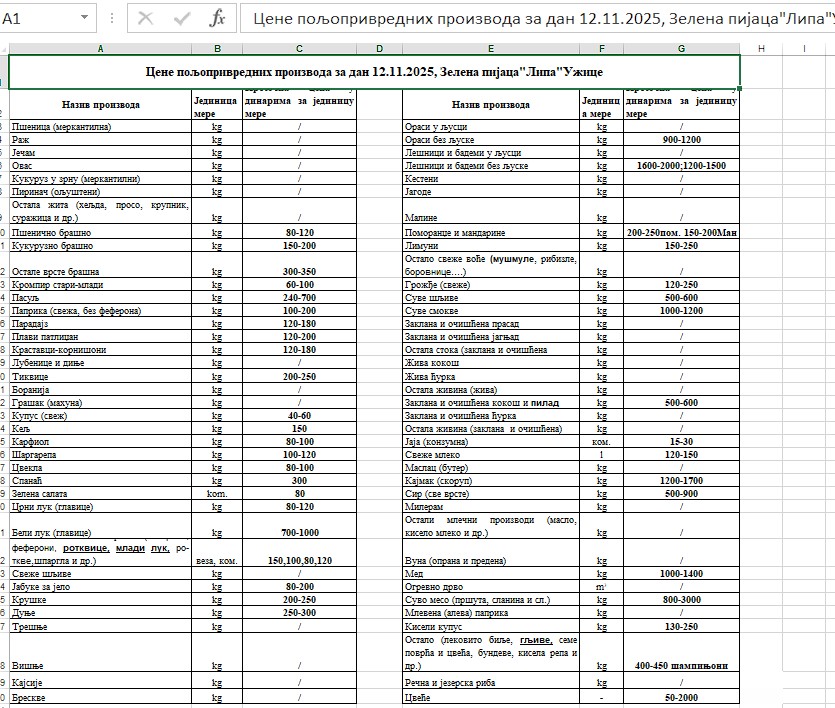Image resolution: width=835 pixels, height=708 pixels.
Task: Click the merged title cell about Зелена пијаца
Action: [374, 72]
